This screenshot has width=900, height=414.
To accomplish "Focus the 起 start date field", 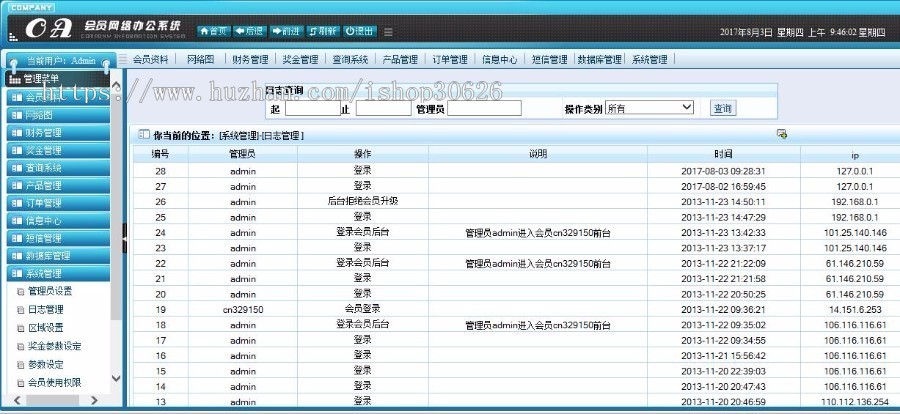I will 313,108.
